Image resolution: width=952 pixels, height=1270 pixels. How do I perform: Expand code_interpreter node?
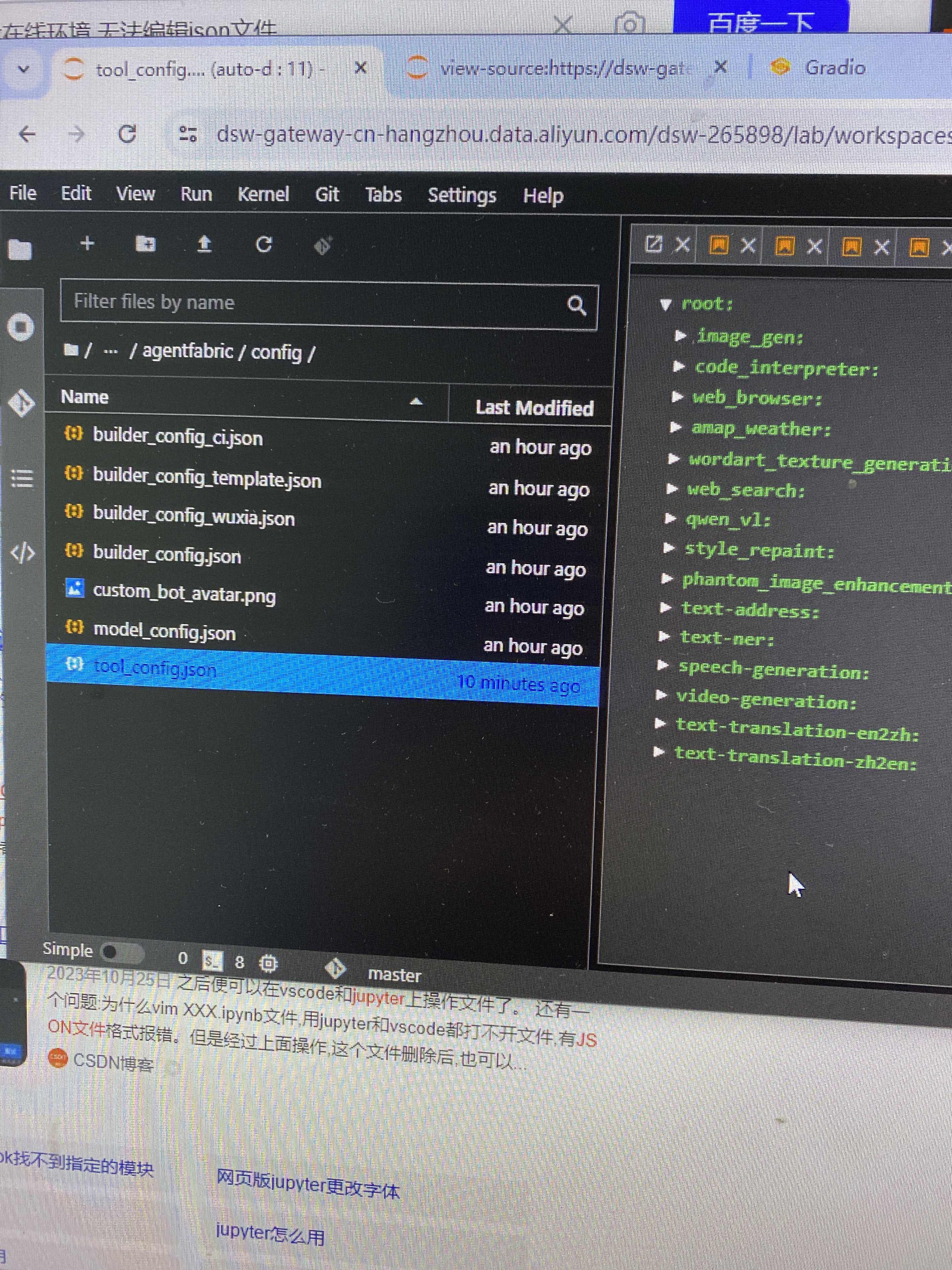tap(679, 366)
